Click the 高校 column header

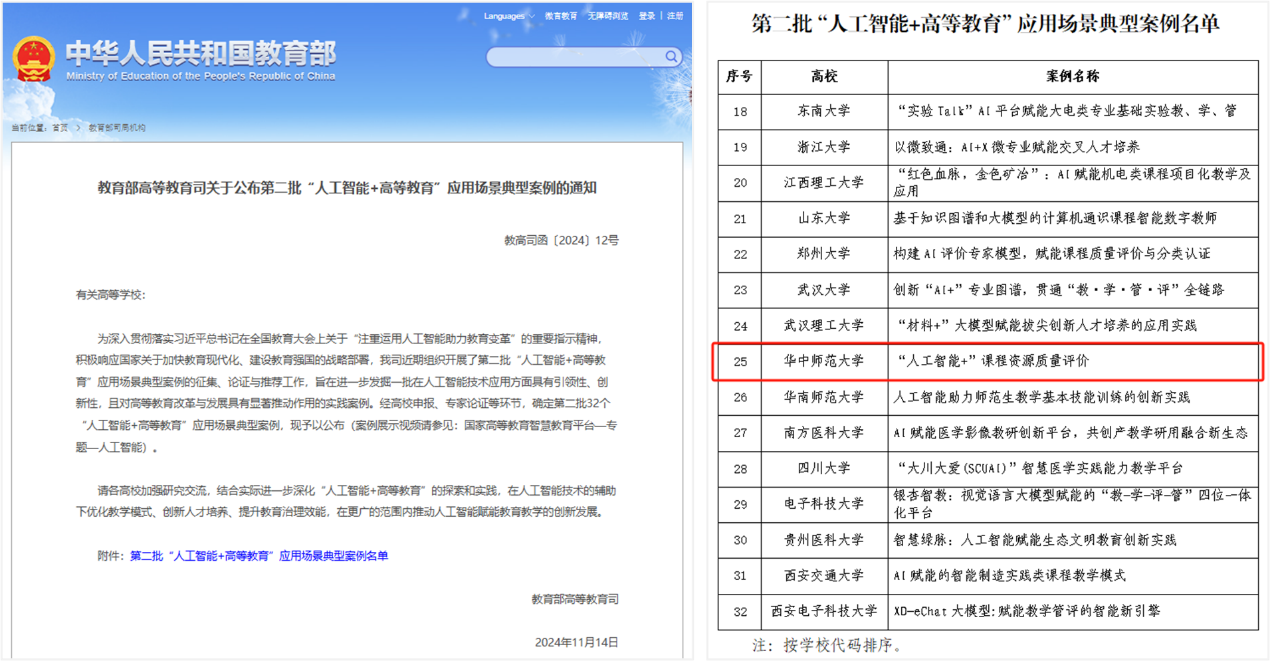[824, 76]
